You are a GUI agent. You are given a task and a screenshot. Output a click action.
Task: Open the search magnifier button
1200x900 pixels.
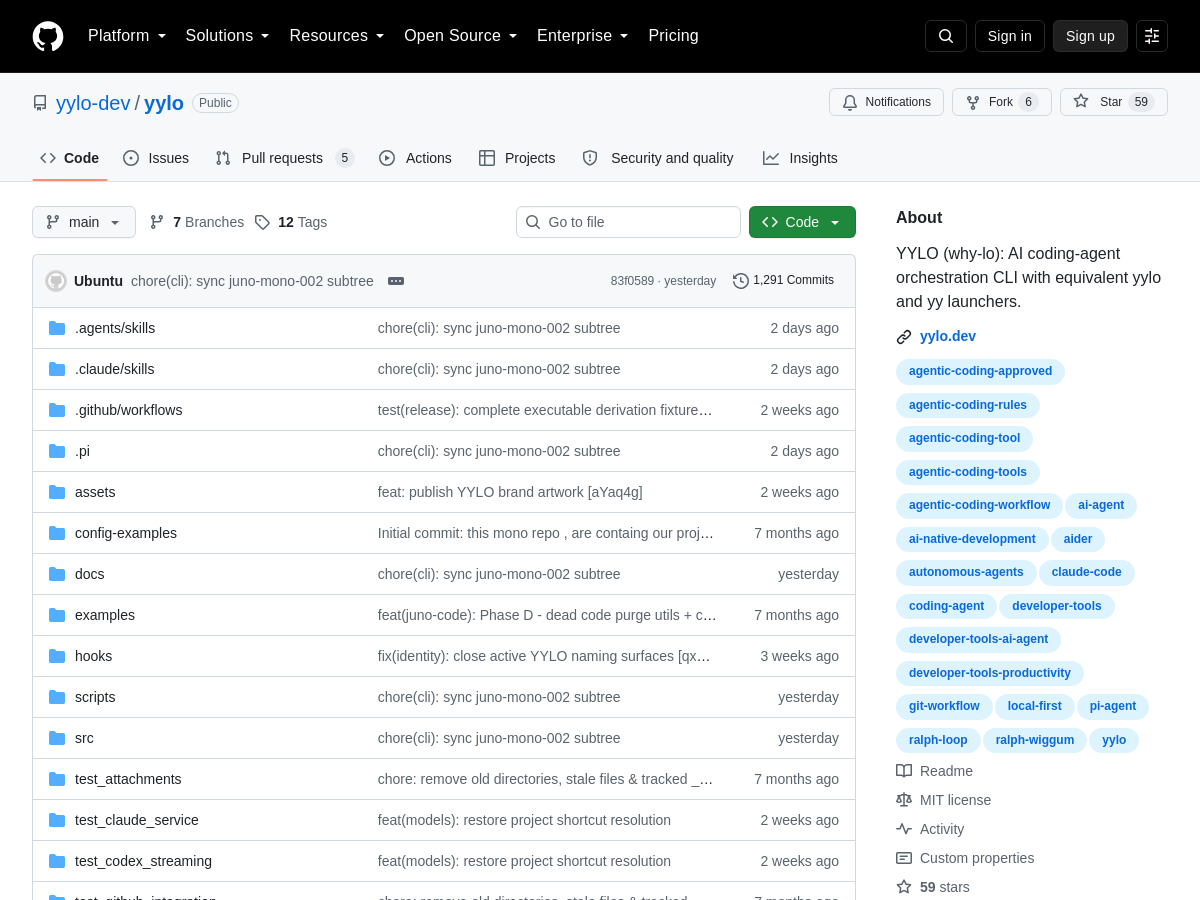[x=946, y=36]
